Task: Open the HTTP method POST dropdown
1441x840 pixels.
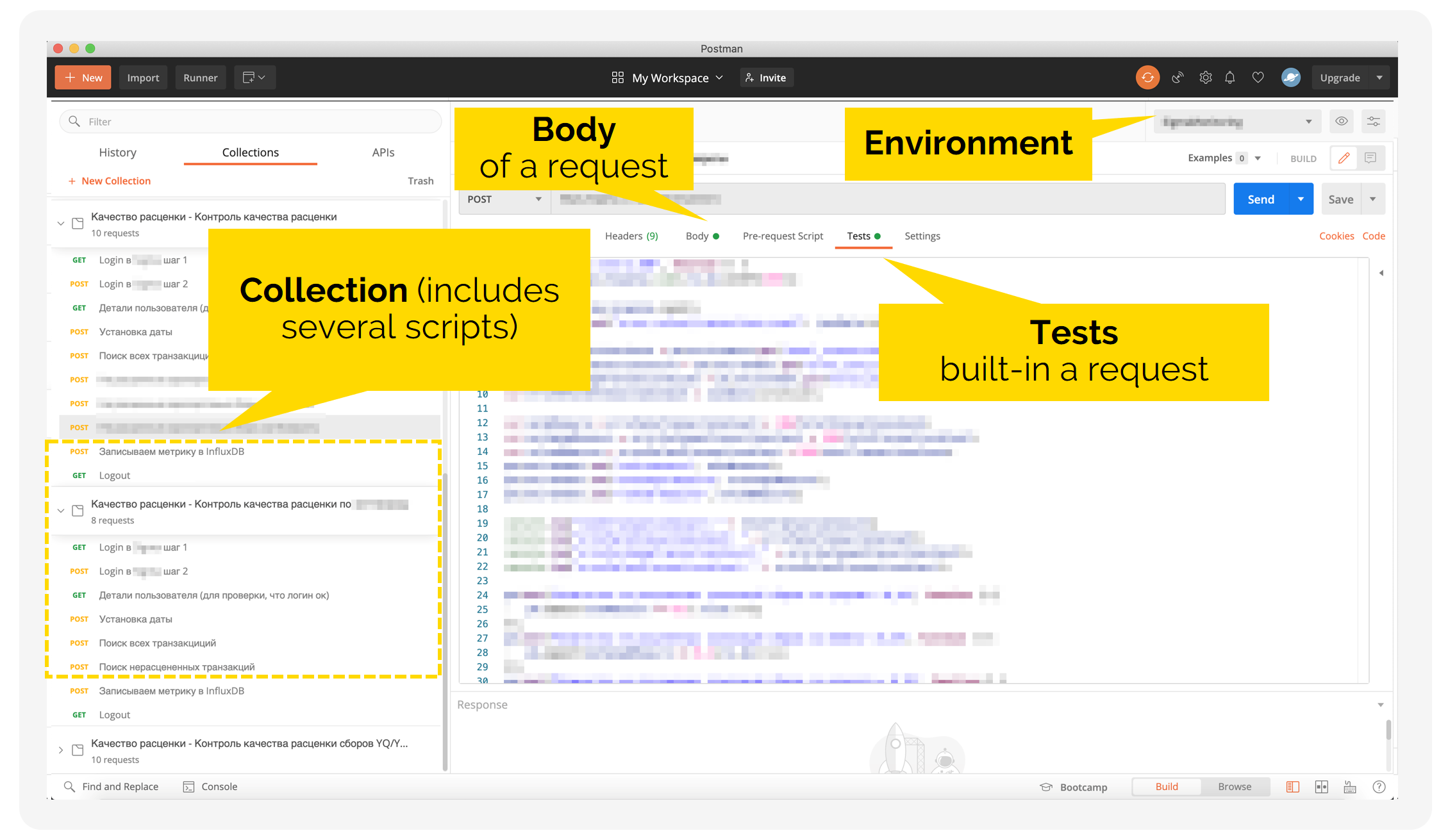Action: coord(505,199)
